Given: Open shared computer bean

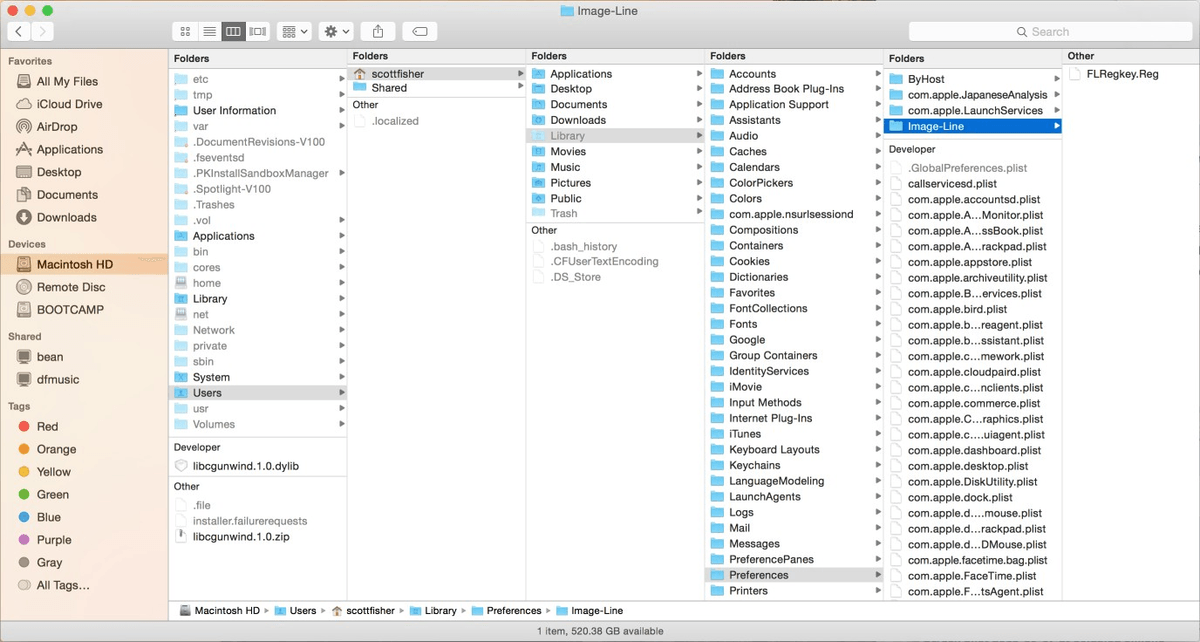Looking at the screenshot, I should tap(50, 357).
